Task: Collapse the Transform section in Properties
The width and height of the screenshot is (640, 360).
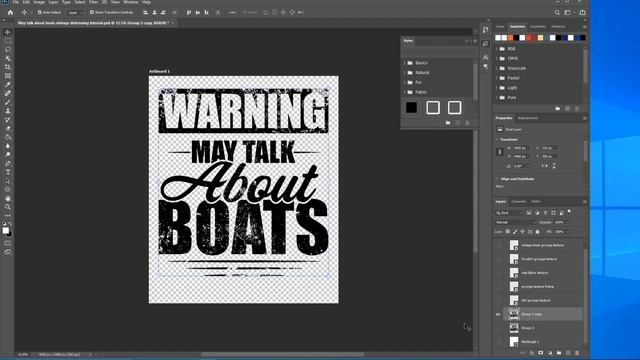Action: tap(497, 140)
